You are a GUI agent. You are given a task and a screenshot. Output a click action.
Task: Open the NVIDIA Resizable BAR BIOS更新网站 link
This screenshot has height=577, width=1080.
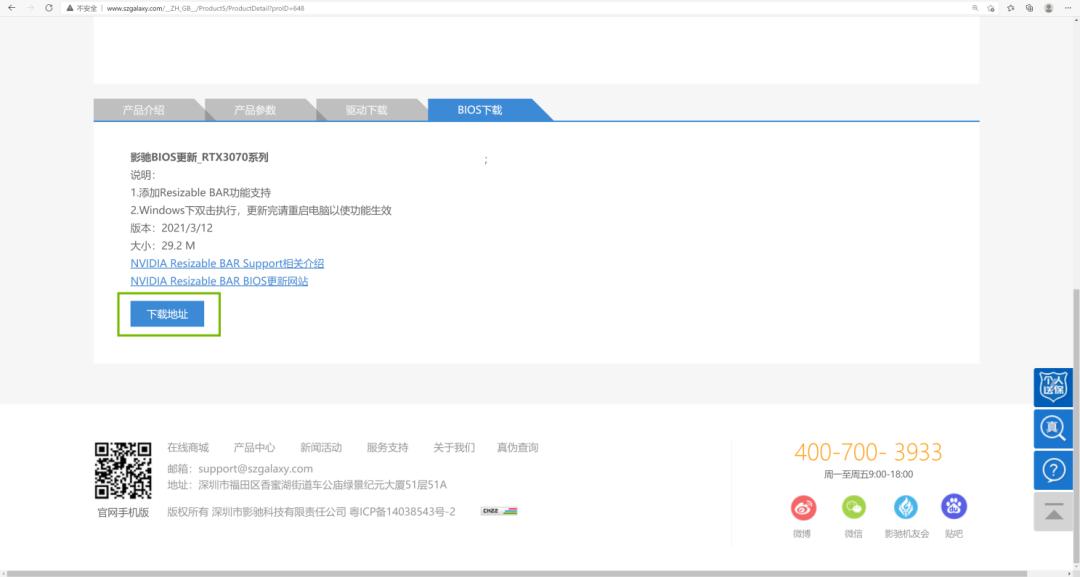pyautogui.click(x=221, y=281)
